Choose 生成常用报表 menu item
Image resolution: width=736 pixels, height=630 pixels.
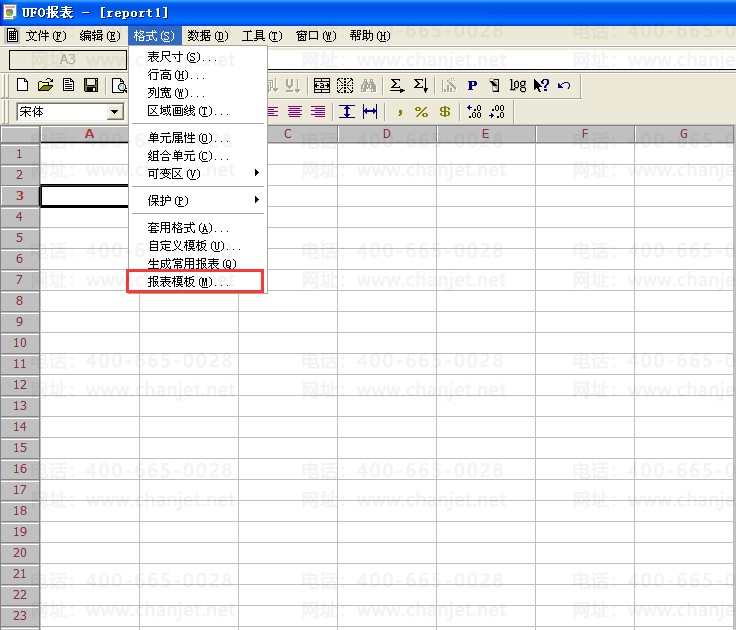pos(197,263)
